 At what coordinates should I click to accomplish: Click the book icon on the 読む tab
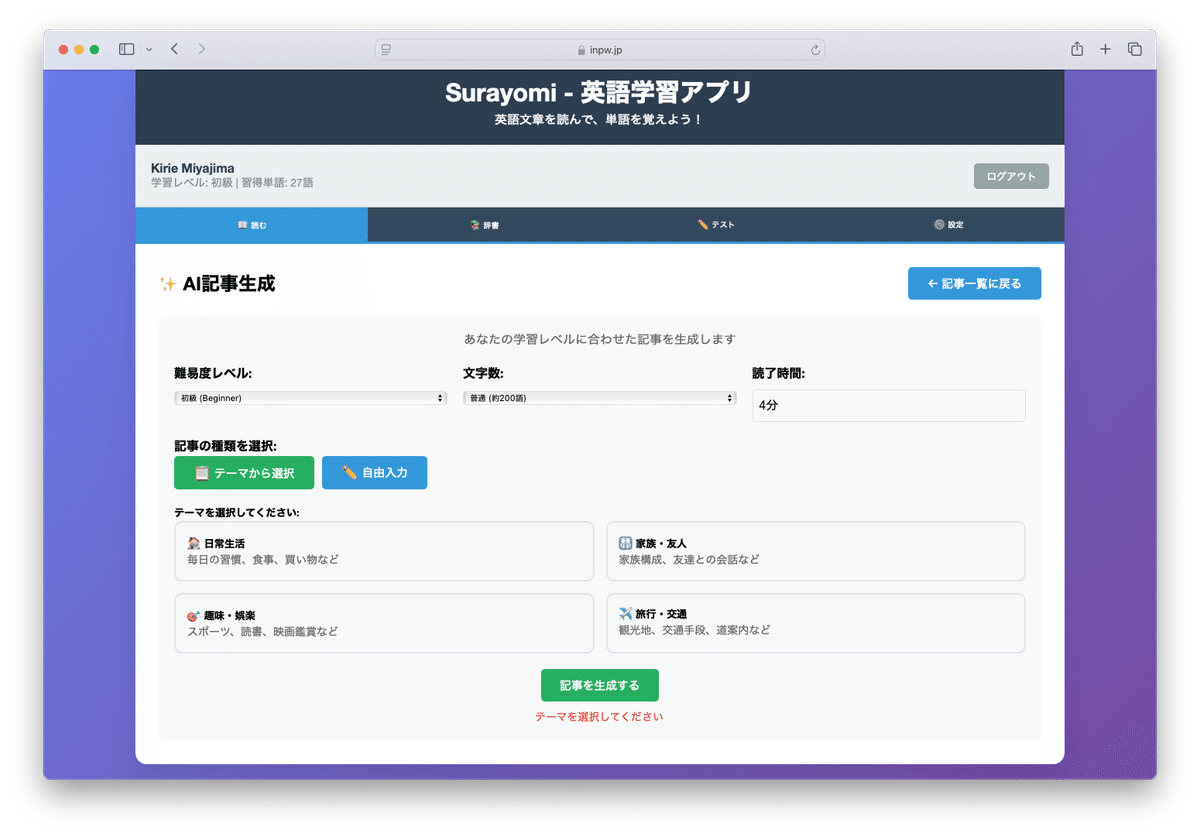click(x=241, y=224)
